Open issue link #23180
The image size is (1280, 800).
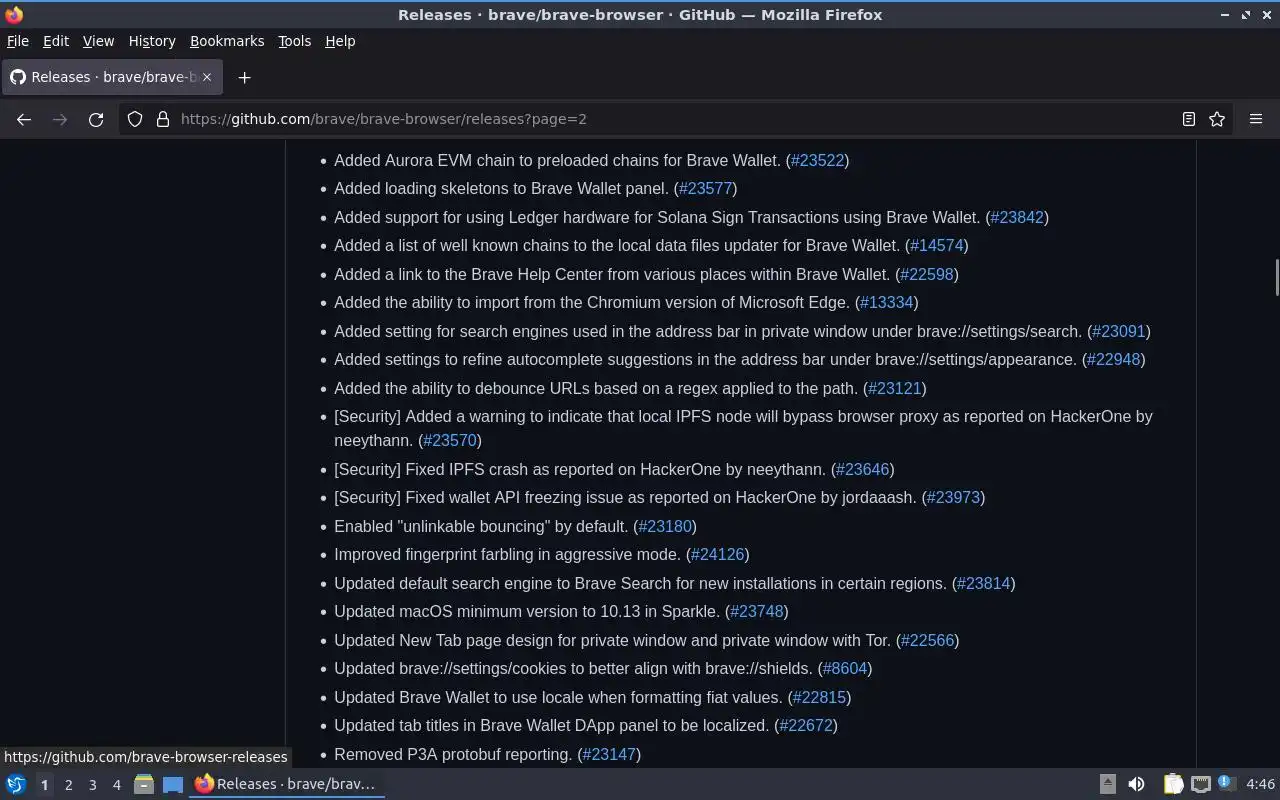[665, 526]
